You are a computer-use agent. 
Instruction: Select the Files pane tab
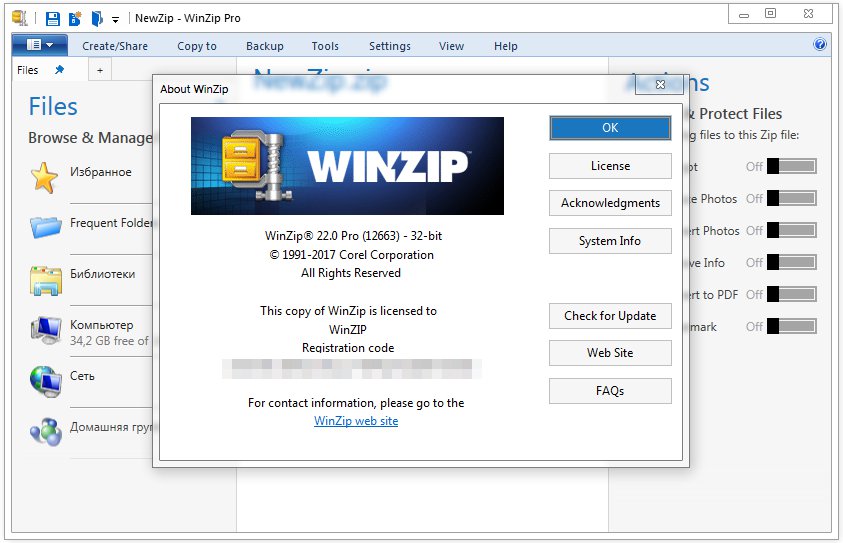(28, 70)
